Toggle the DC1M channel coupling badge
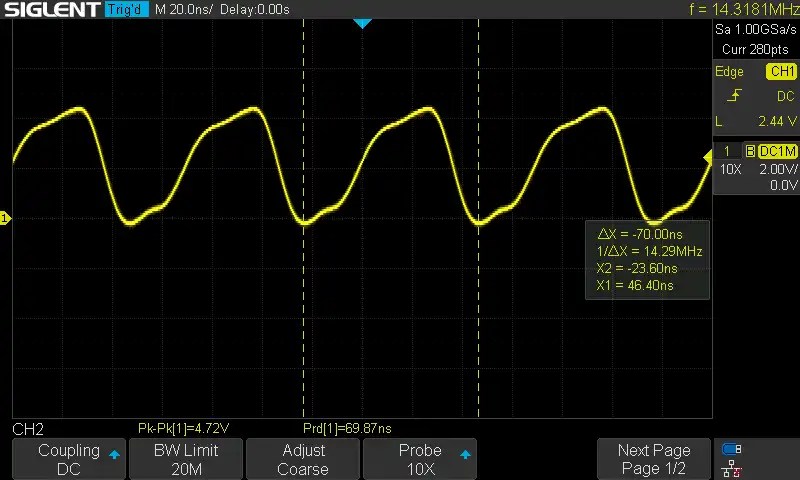800x480 pixels. pos(777,151)
